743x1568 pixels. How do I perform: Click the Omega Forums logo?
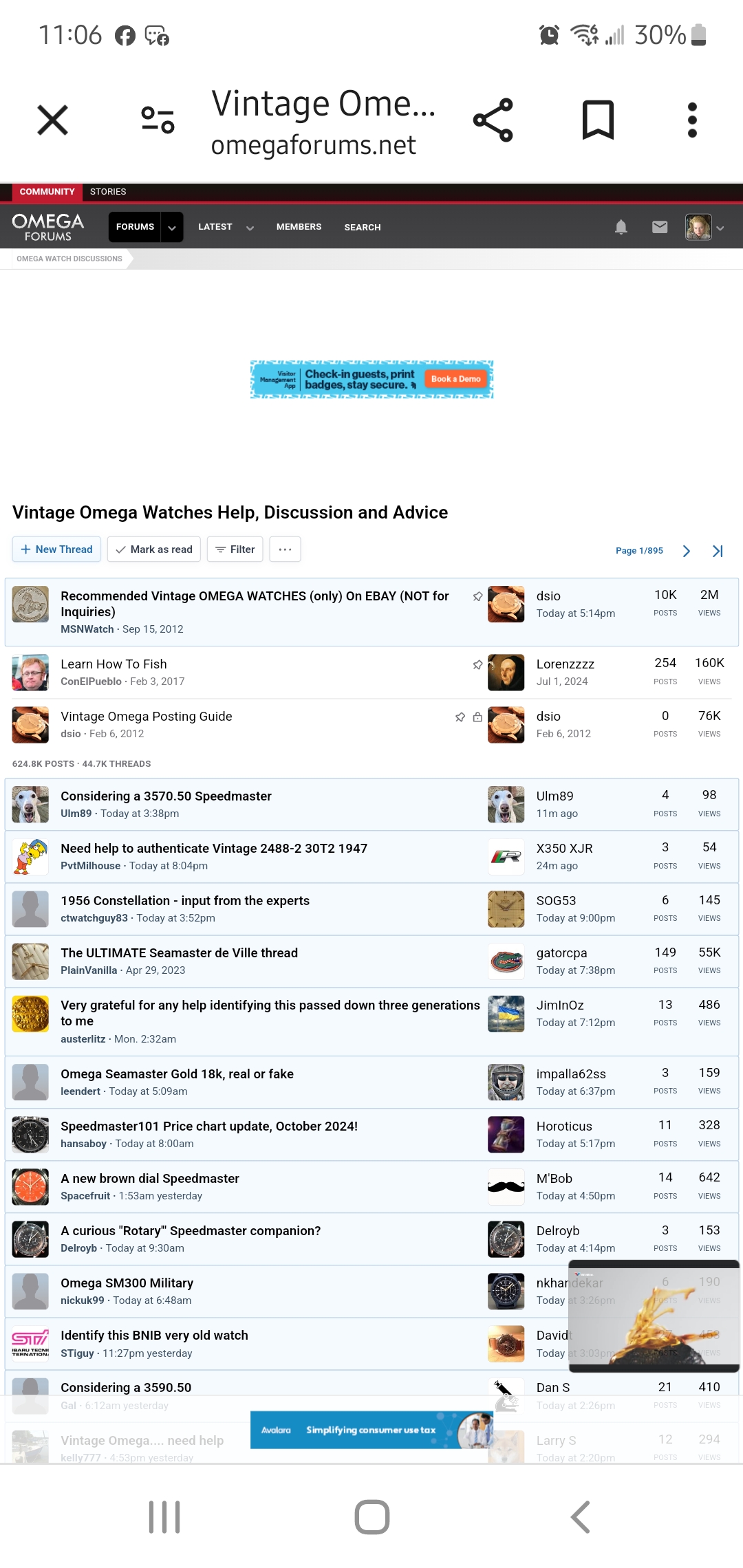[48, 227]
